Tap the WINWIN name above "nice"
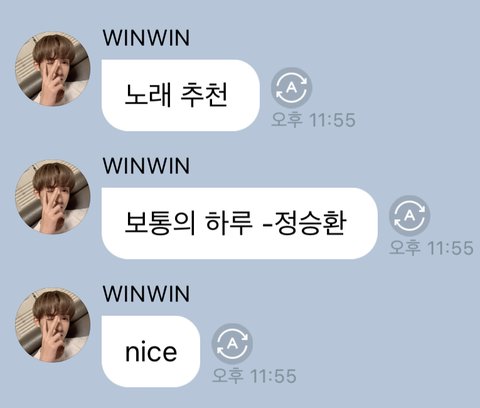 [x=146, y=294]
